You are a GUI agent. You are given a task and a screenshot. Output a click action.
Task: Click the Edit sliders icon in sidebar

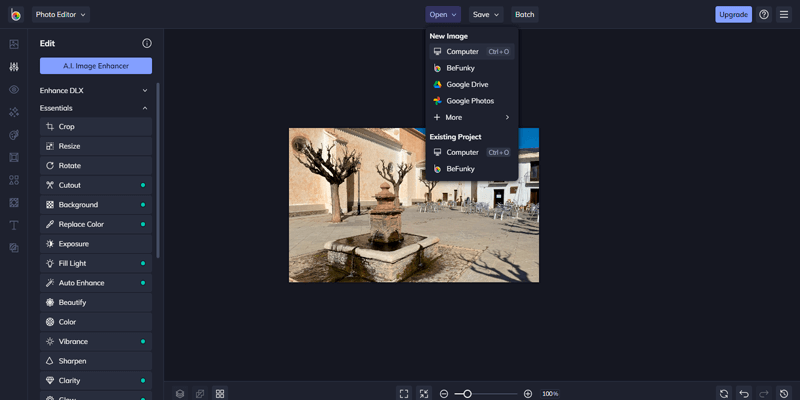point(14,67)
